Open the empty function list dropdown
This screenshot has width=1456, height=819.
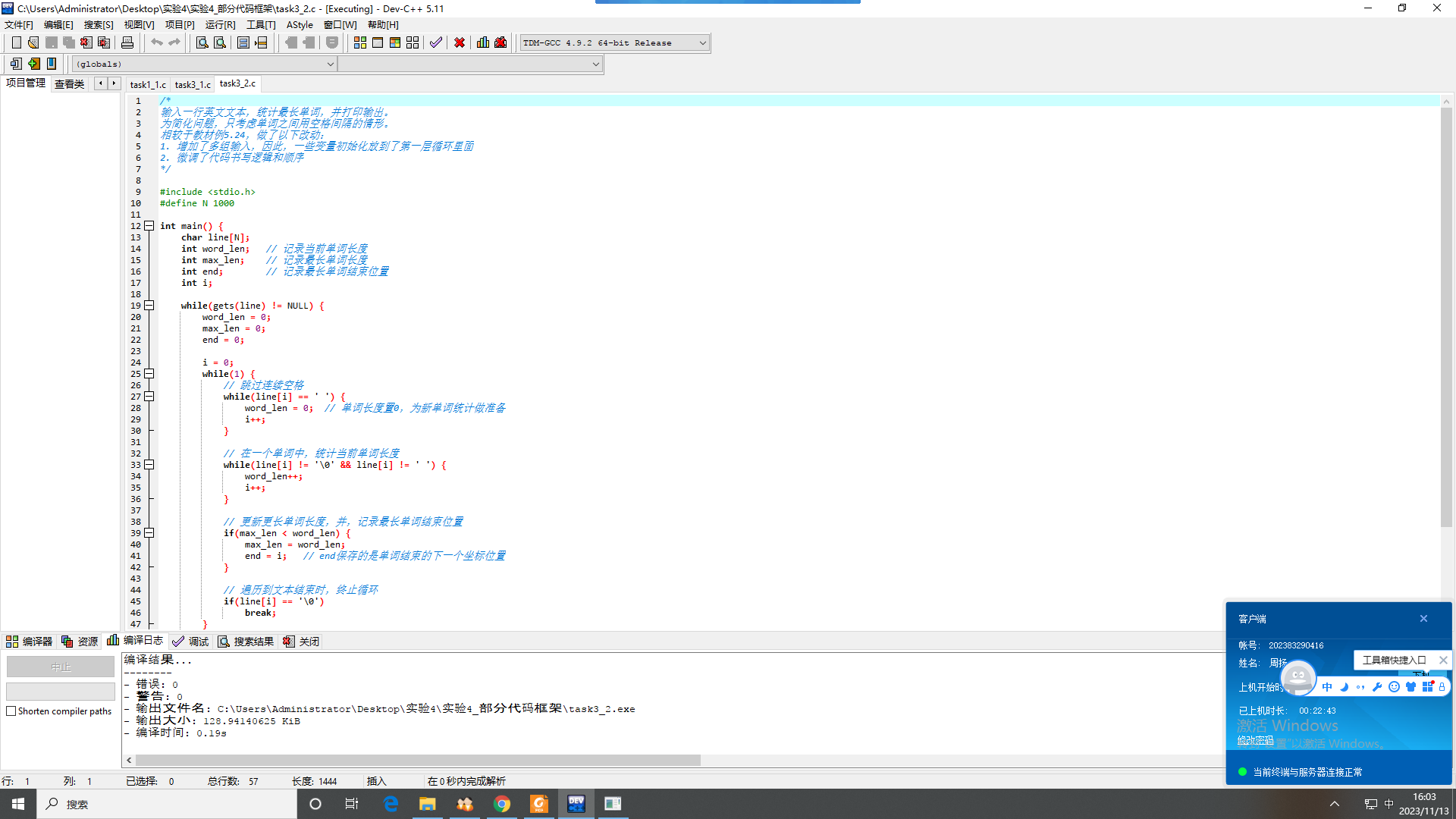coord(595,64)
